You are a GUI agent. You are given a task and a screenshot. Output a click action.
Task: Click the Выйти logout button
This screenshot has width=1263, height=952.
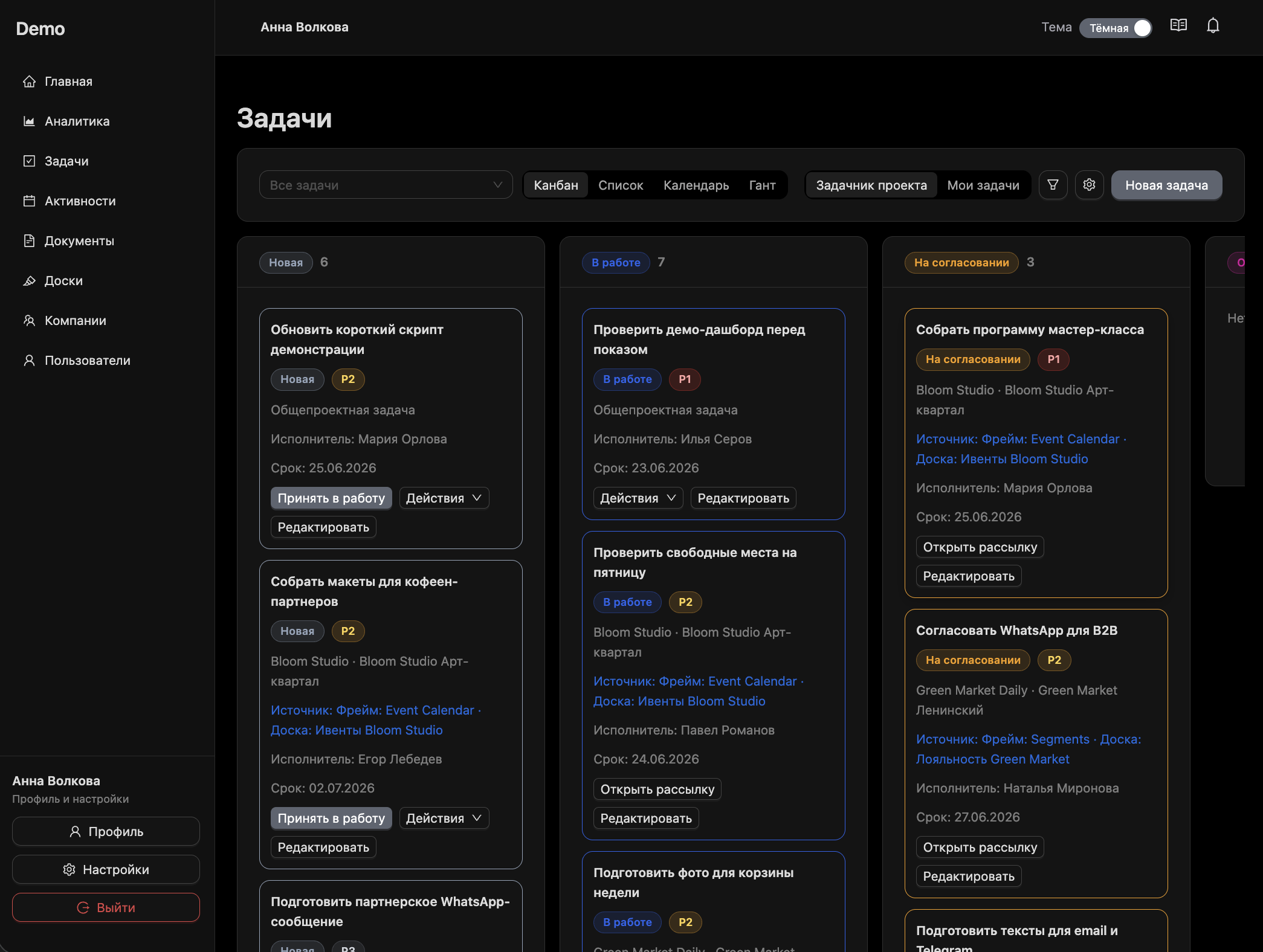[106, 907]
